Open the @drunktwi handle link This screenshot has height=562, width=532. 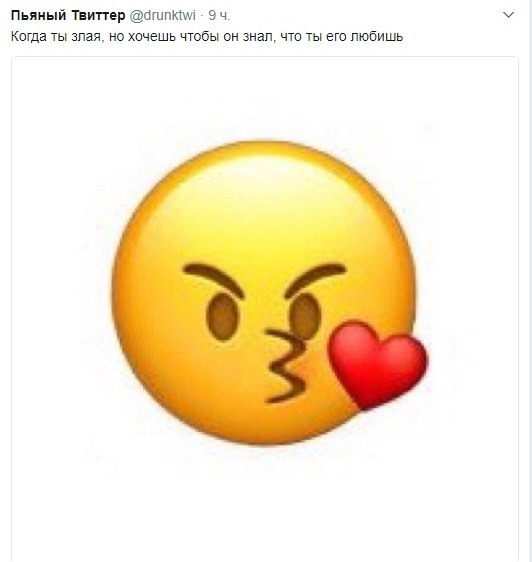[x=162, y=15]
